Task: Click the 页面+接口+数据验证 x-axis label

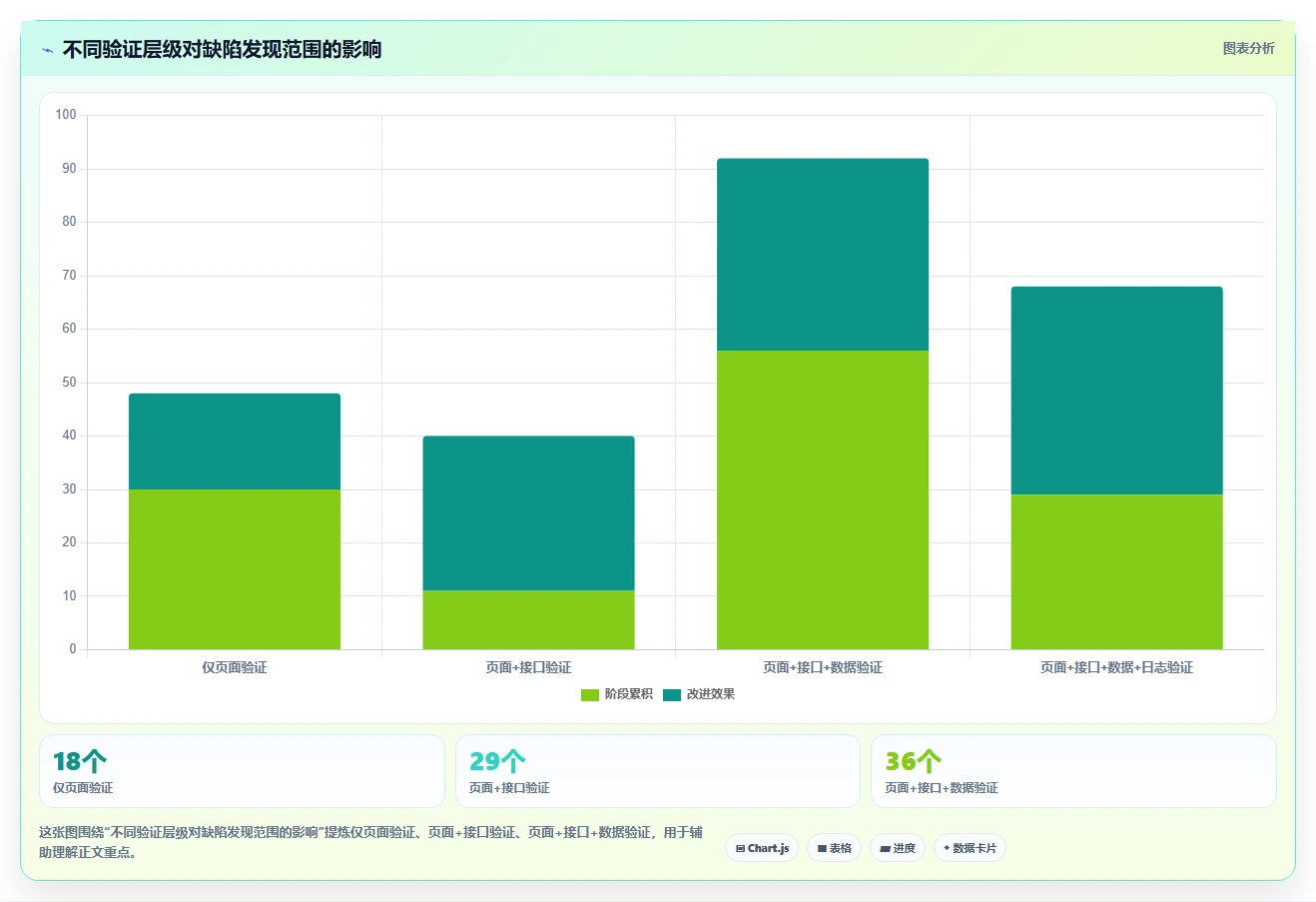Action: point(823,667)
